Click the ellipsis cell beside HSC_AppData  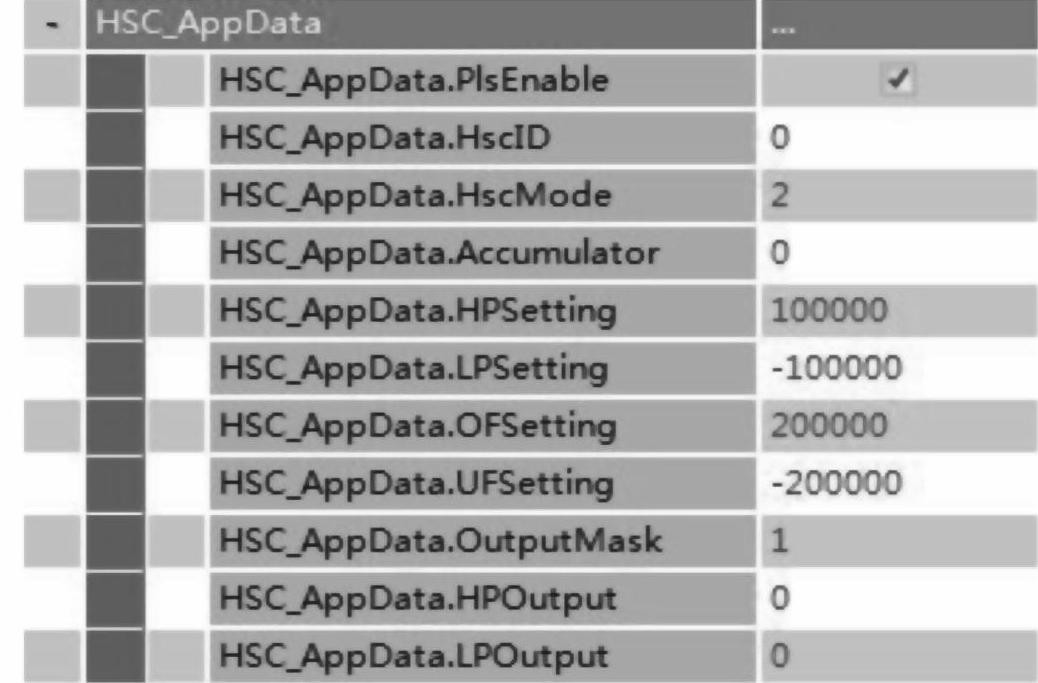pos(895,24)
